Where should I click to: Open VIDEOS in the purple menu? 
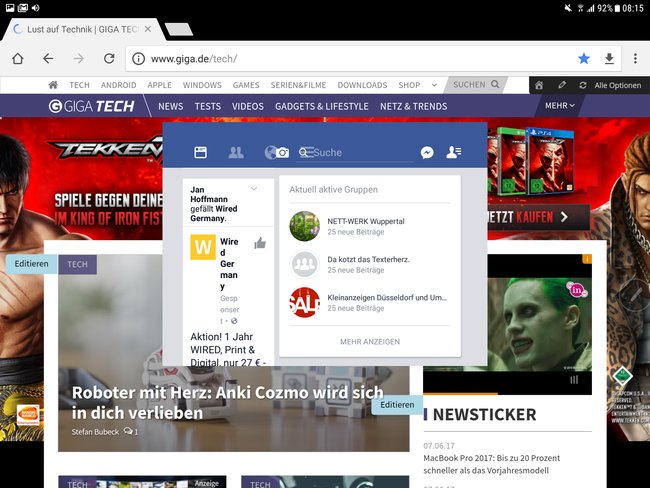pyautogui.click(x=247, y=107)
